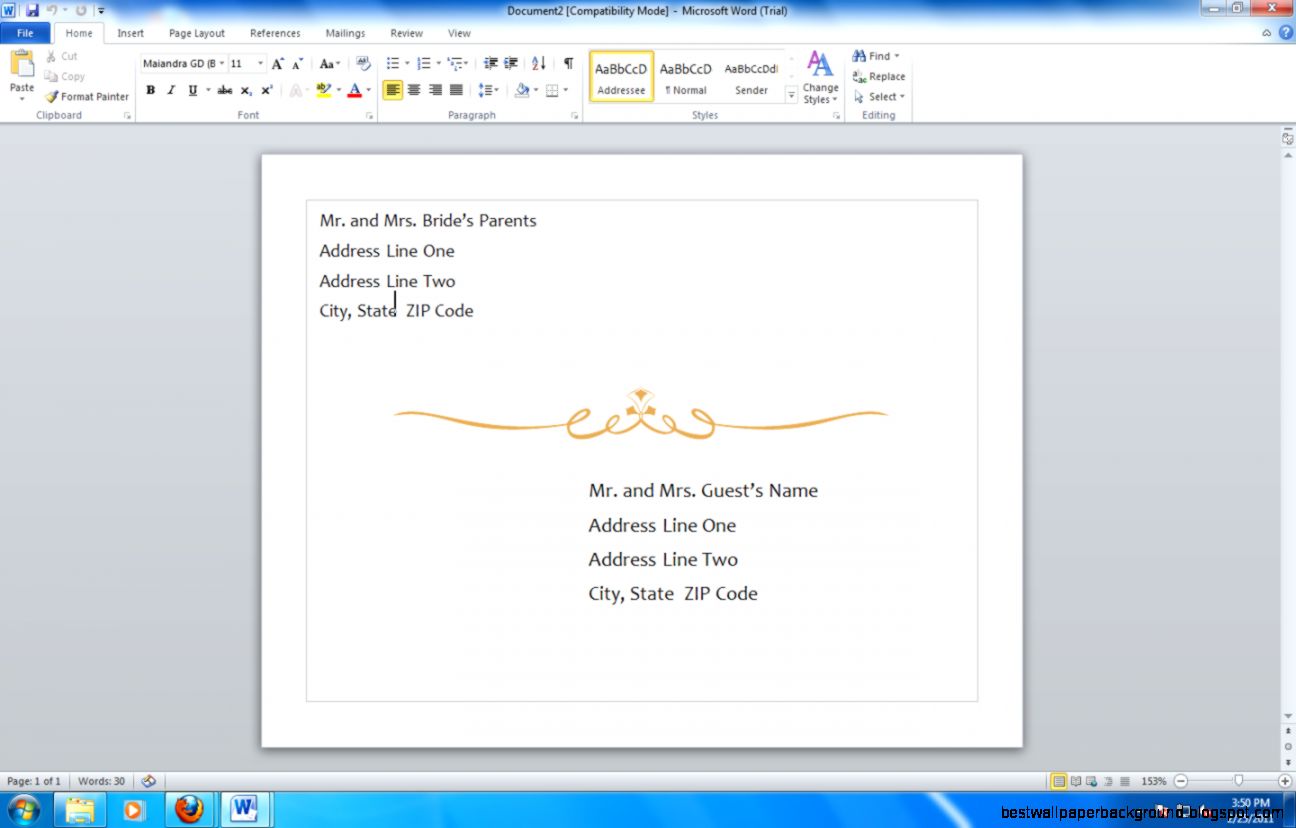Apply the Sort ascending icon
Viewport: 1296px width, 828px height.
pos(538,63)
